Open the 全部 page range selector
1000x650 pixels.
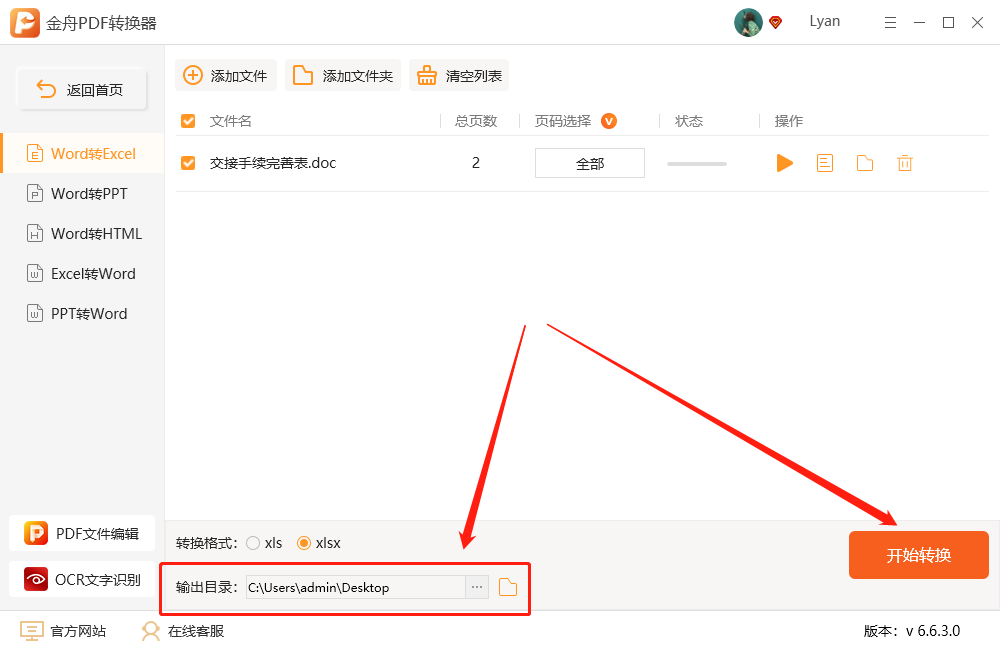(590, 163)
